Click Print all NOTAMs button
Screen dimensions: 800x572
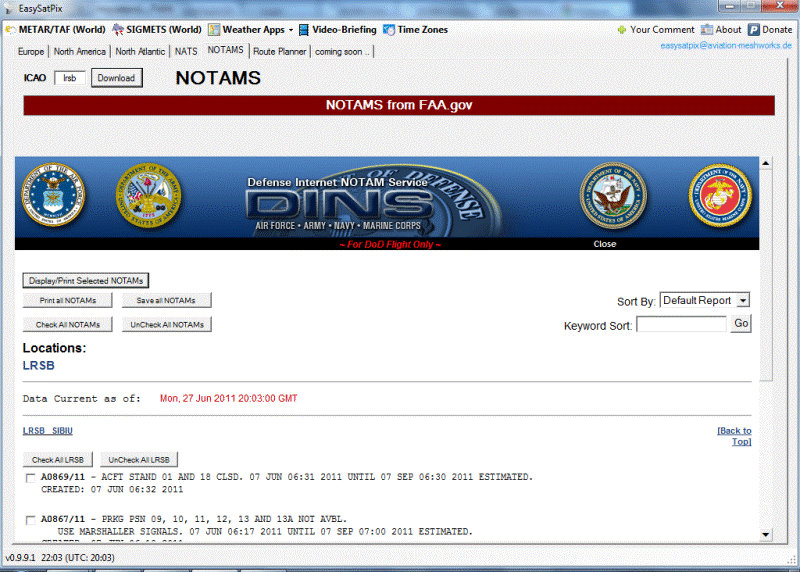tap(67, 301)
